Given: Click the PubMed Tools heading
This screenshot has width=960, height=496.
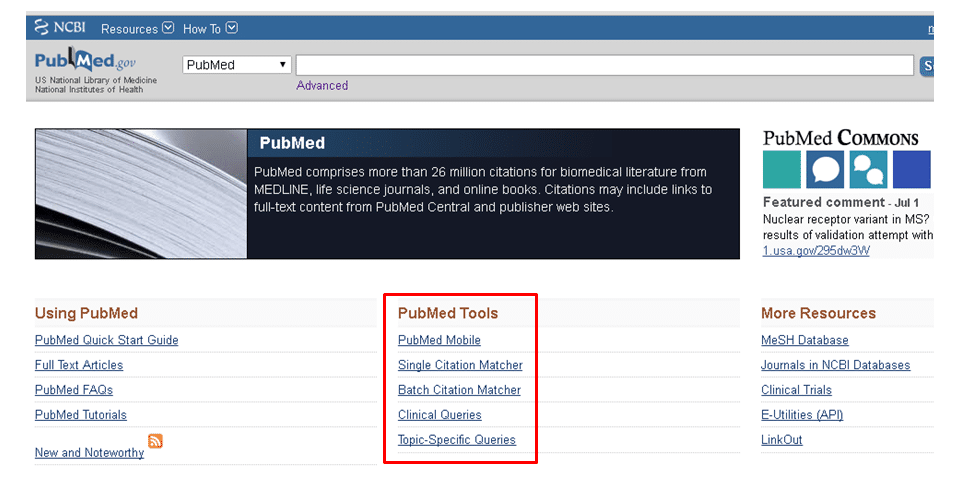Looking at the screenshot, I should [448, 313].
